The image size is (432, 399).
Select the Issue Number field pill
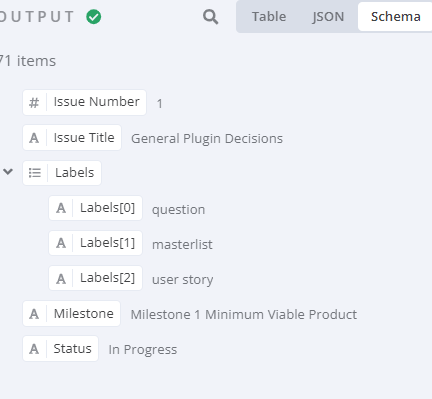coord(84,103)
